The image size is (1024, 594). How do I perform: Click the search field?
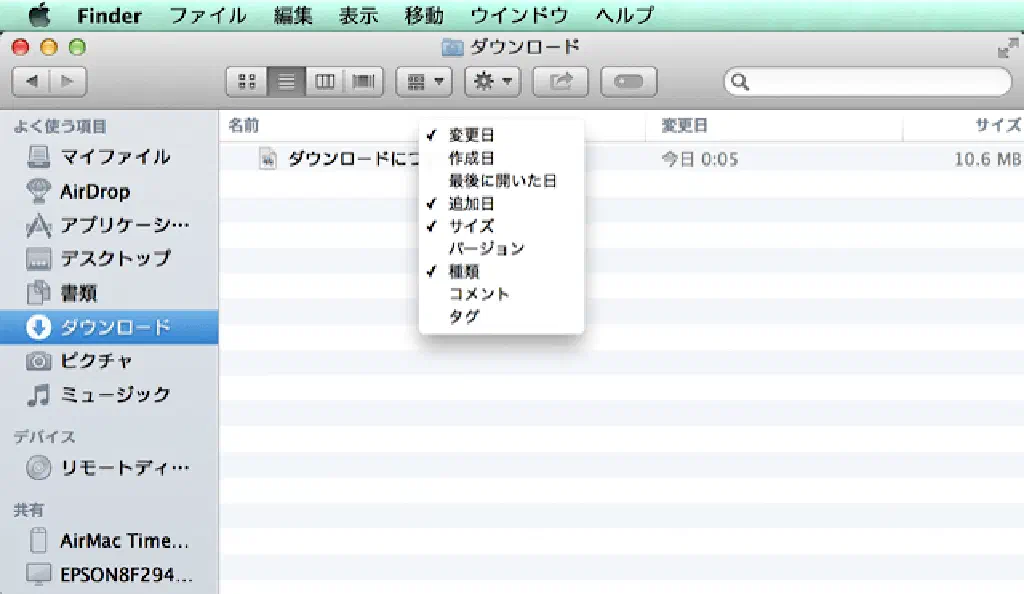click(x=868, y=82)
